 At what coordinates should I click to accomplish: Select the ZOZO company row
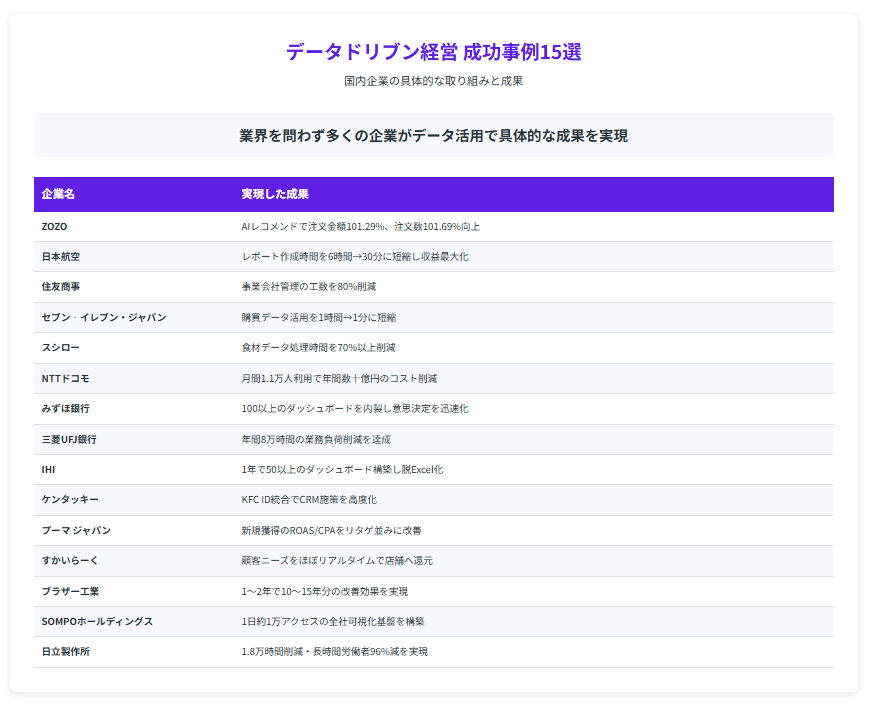pyautogui.click(x=54, y=227)
